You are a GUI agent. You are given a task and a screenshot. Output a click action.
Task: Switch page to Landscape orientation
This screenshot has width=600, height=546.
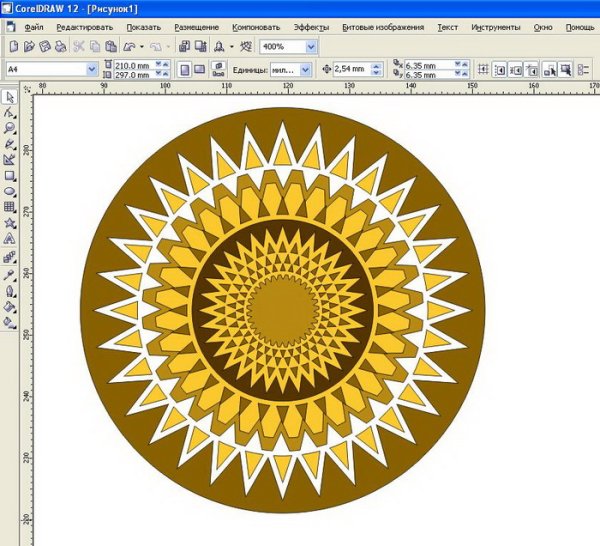(200, 70)
